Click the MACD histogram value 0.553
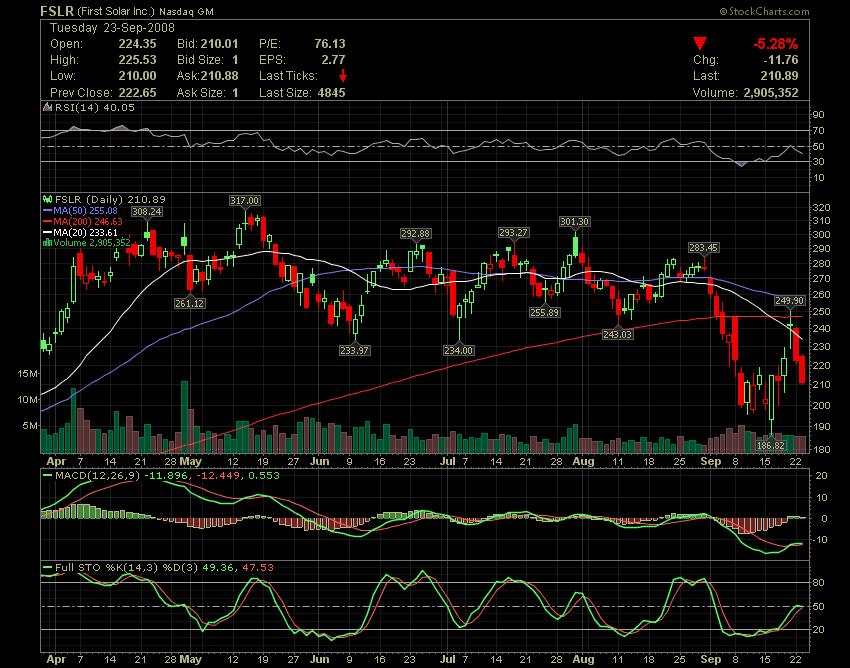The width and height of the screenshot is (850, 668). point(263,476)
